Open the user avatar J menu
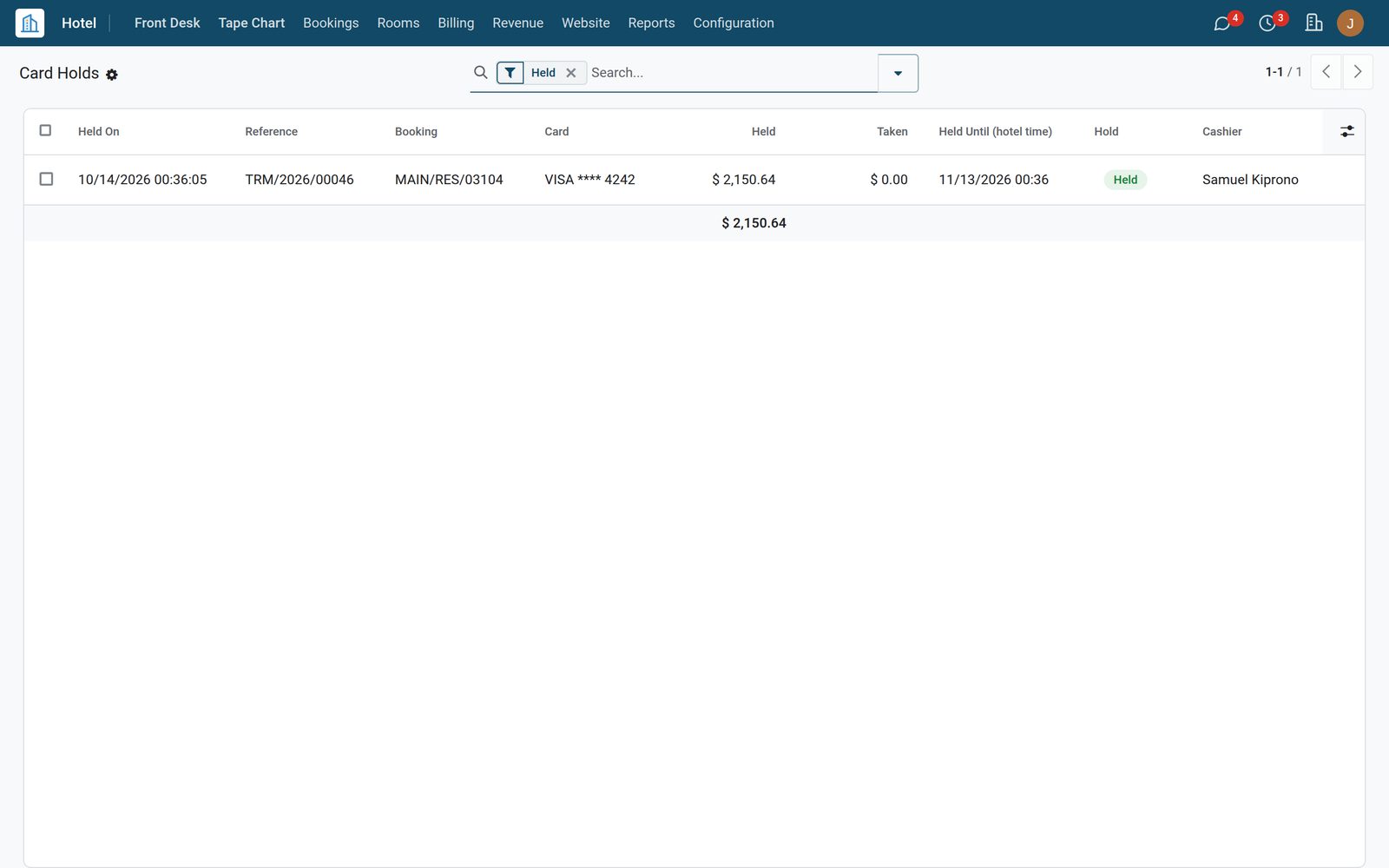 point(1350,23)
